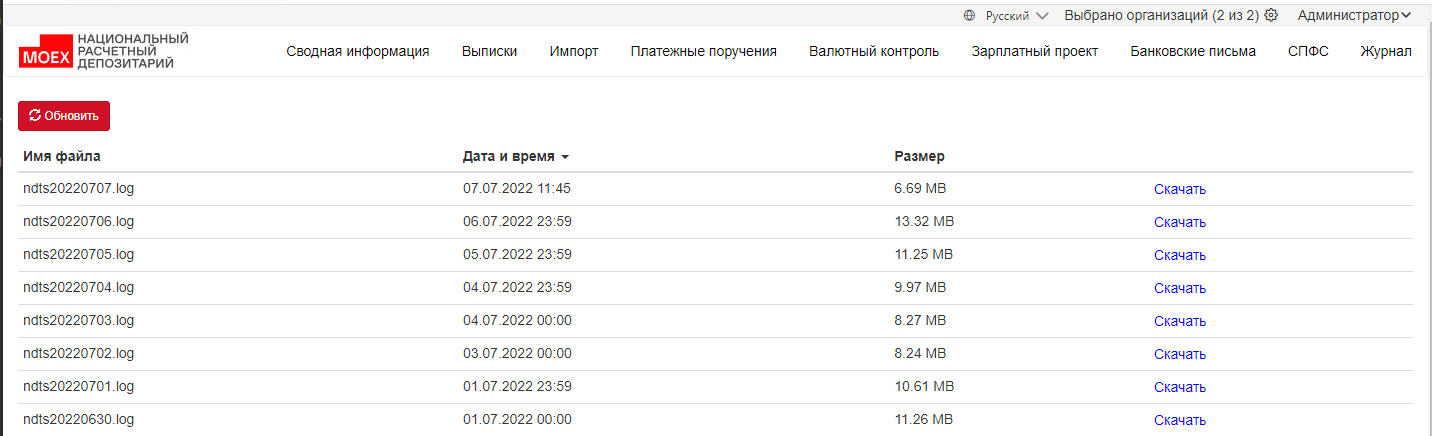Open Платежные поручения menu
The image size is (1432, 436).
click(x=704, y=51)
